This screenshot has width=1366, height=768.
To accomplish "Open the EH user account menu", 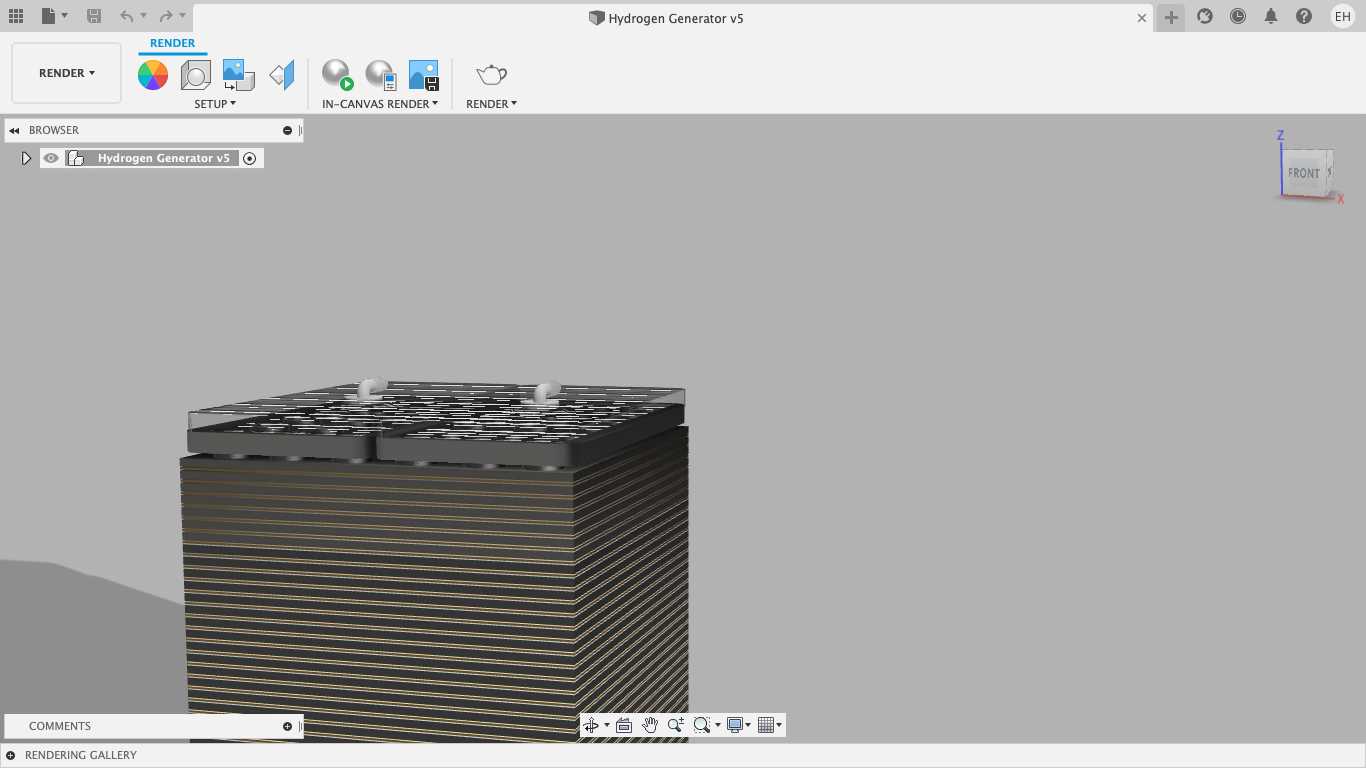I will pyautogui.click(x=1342, y=16).
